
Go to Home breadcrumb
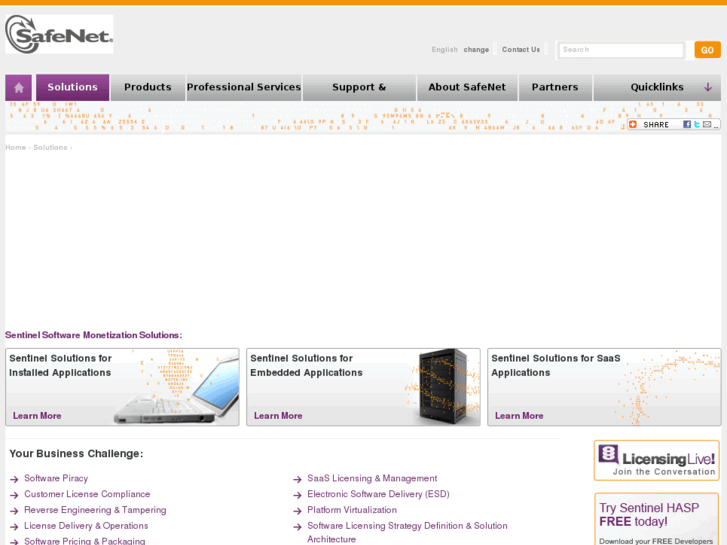coord(15,147)
